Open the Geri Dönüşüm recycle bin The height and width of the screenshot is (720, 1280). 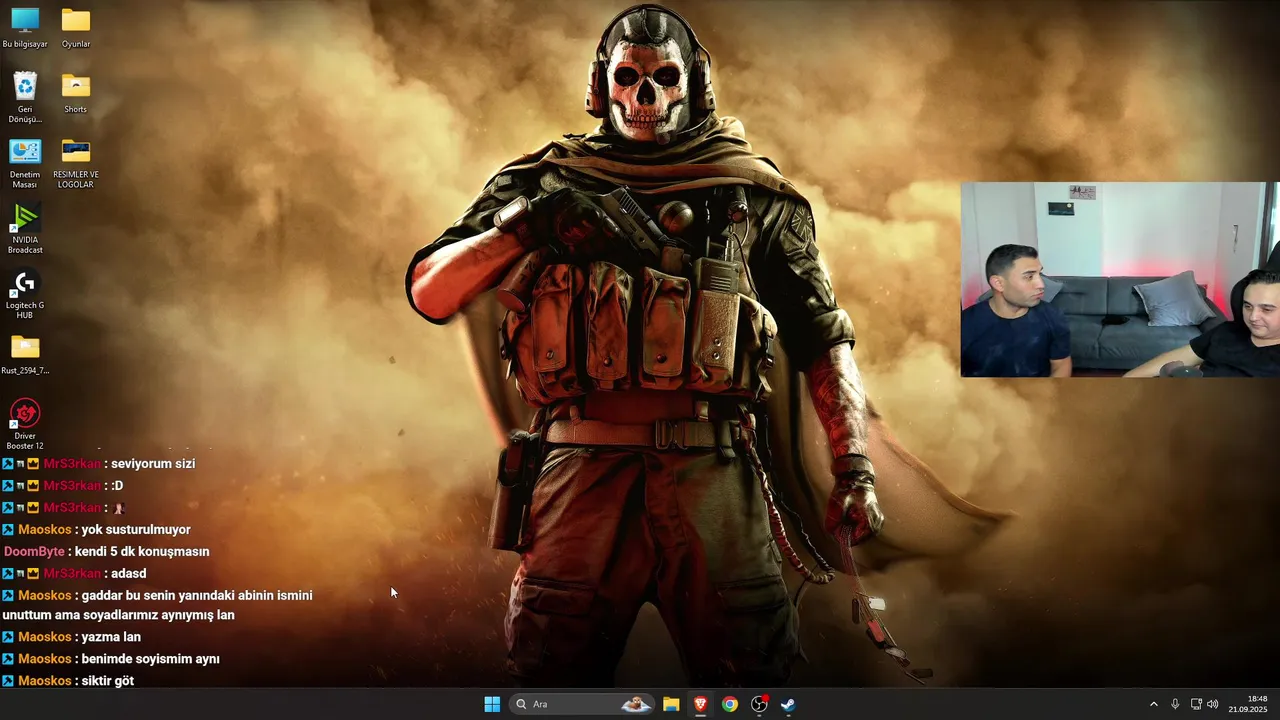point(25,97)
